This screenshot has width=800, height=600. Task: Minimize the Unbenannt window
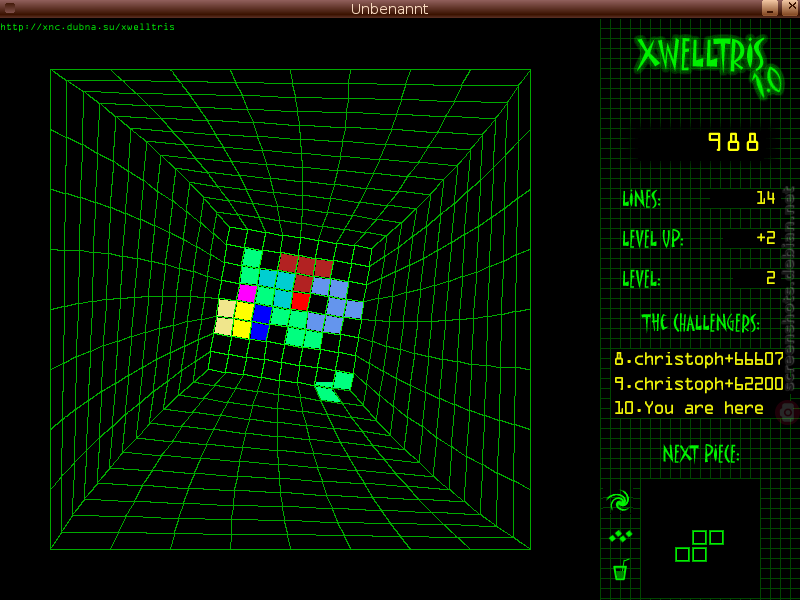coord(769,8)
